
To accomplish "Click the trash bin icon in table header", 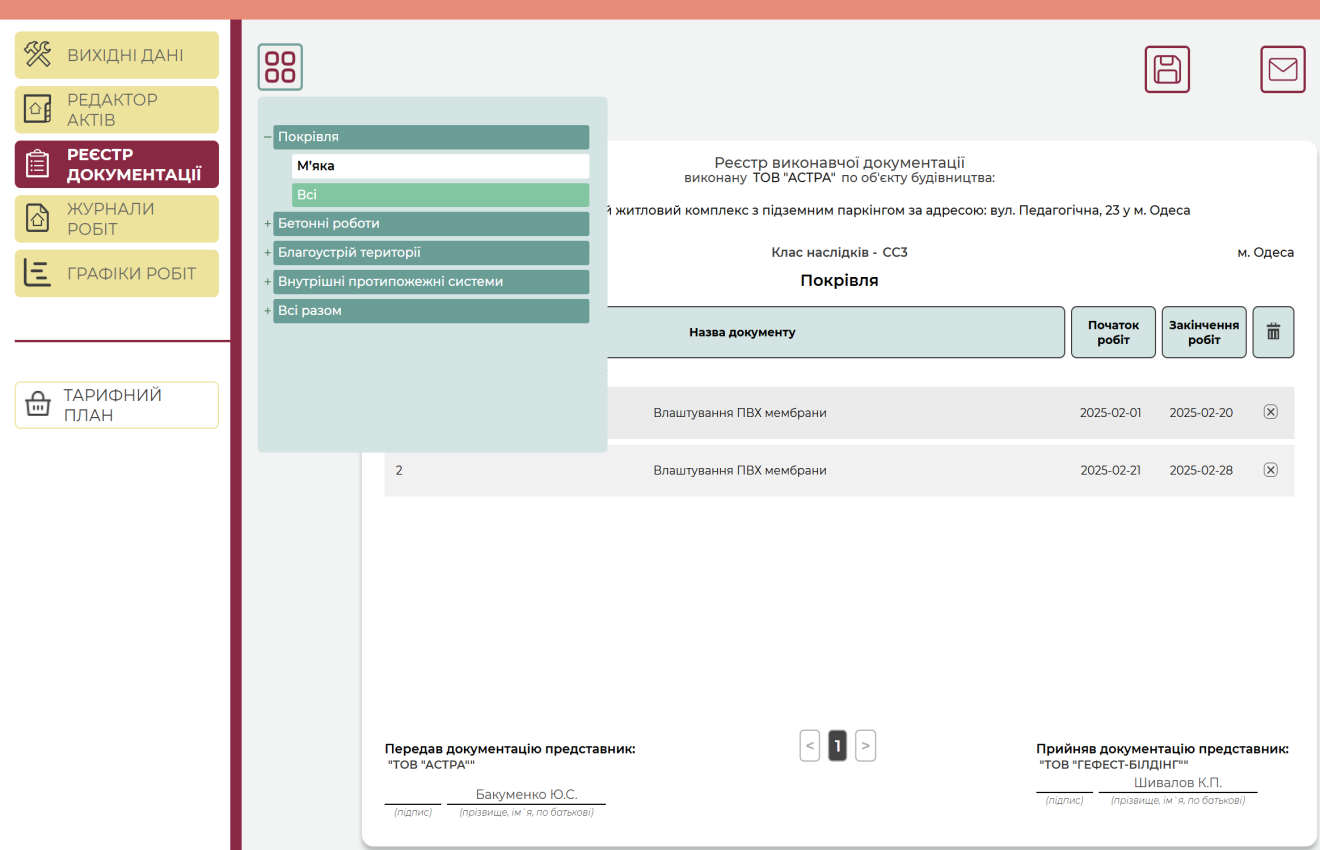I will [1273, 332].
